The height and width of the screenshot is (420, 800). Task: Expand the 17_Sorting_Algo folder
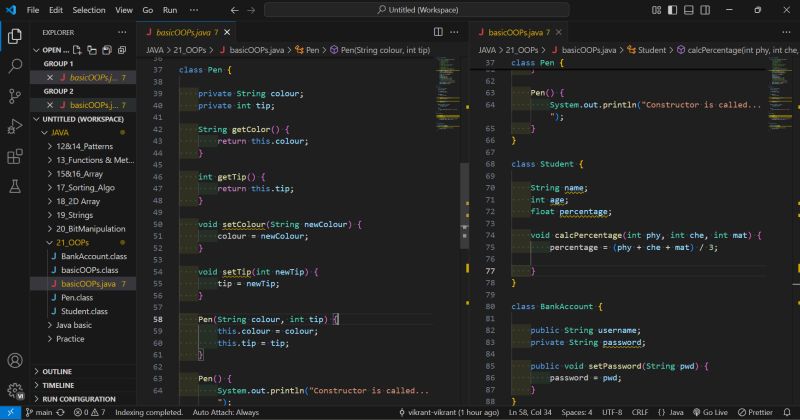click(x=49, y=188)
